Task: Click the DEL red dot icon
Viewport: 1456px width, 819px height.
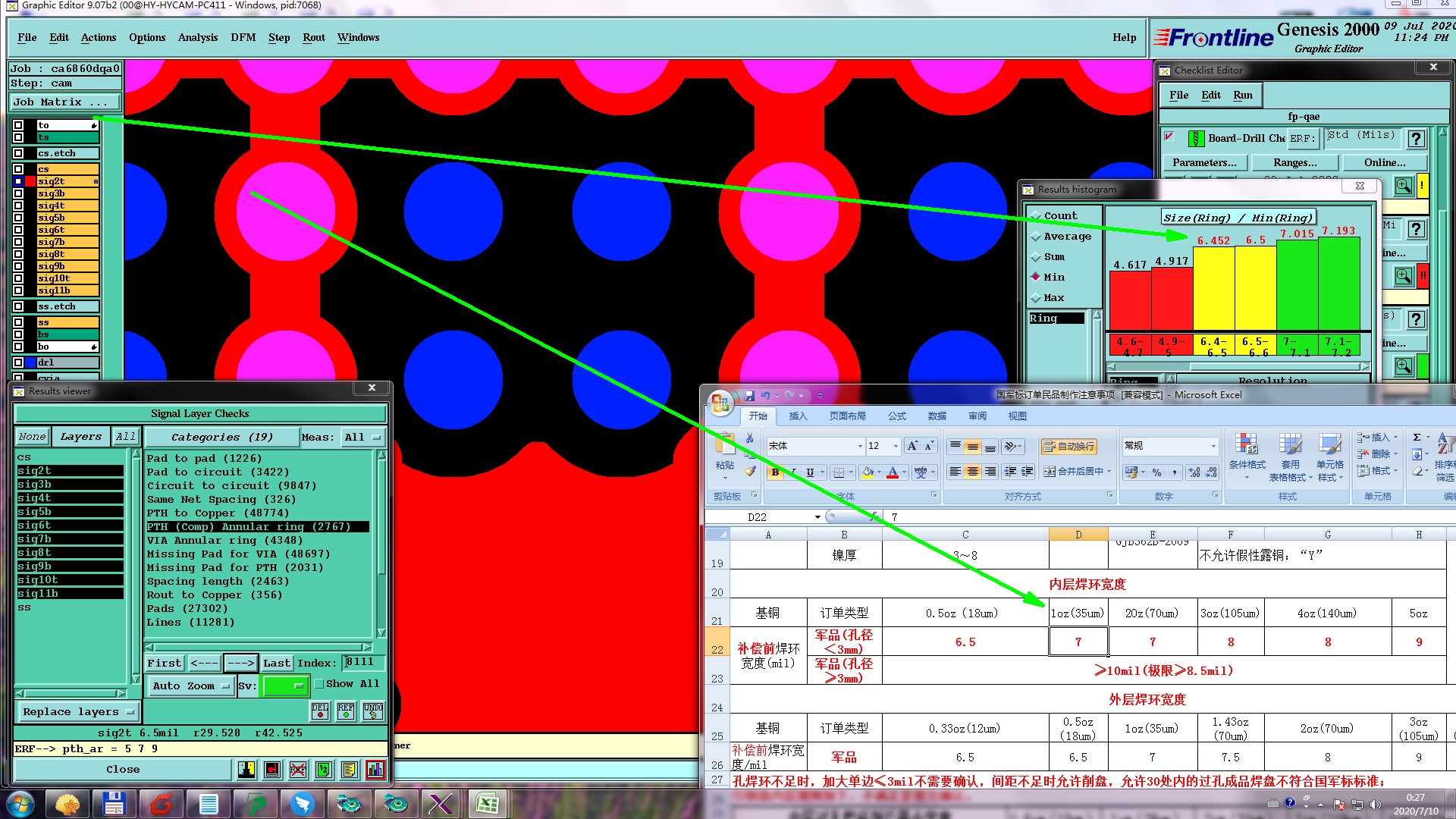Action: [320, 711]
